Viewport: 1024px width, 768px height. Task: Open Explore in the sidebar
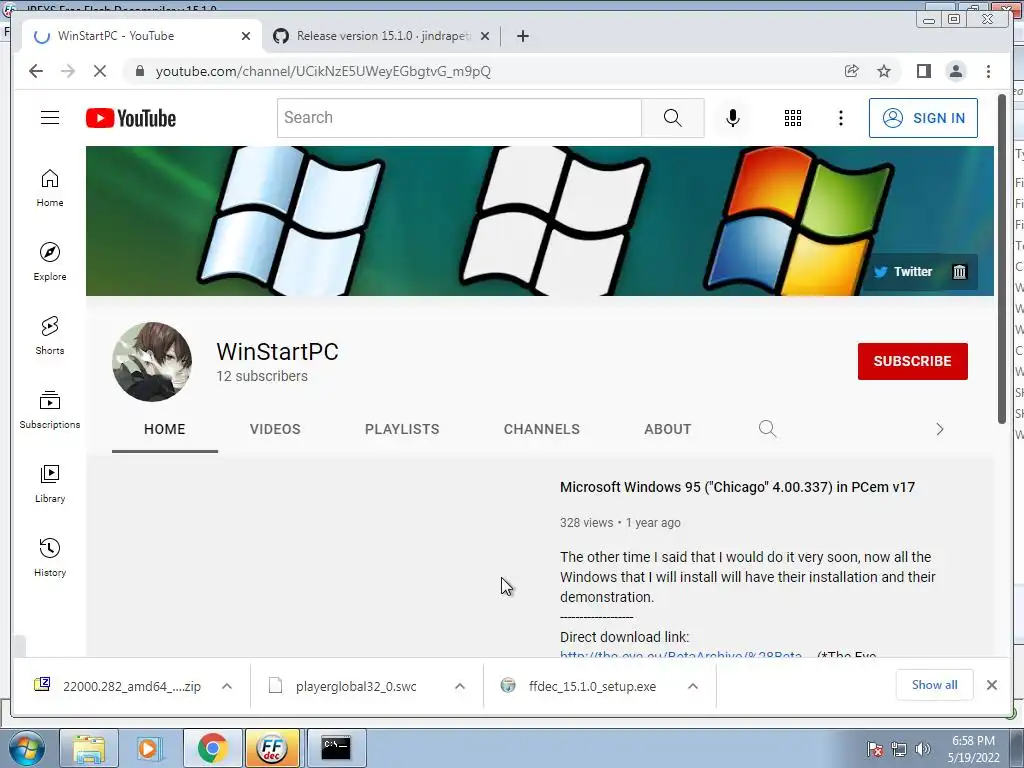[x=50, y=261]
